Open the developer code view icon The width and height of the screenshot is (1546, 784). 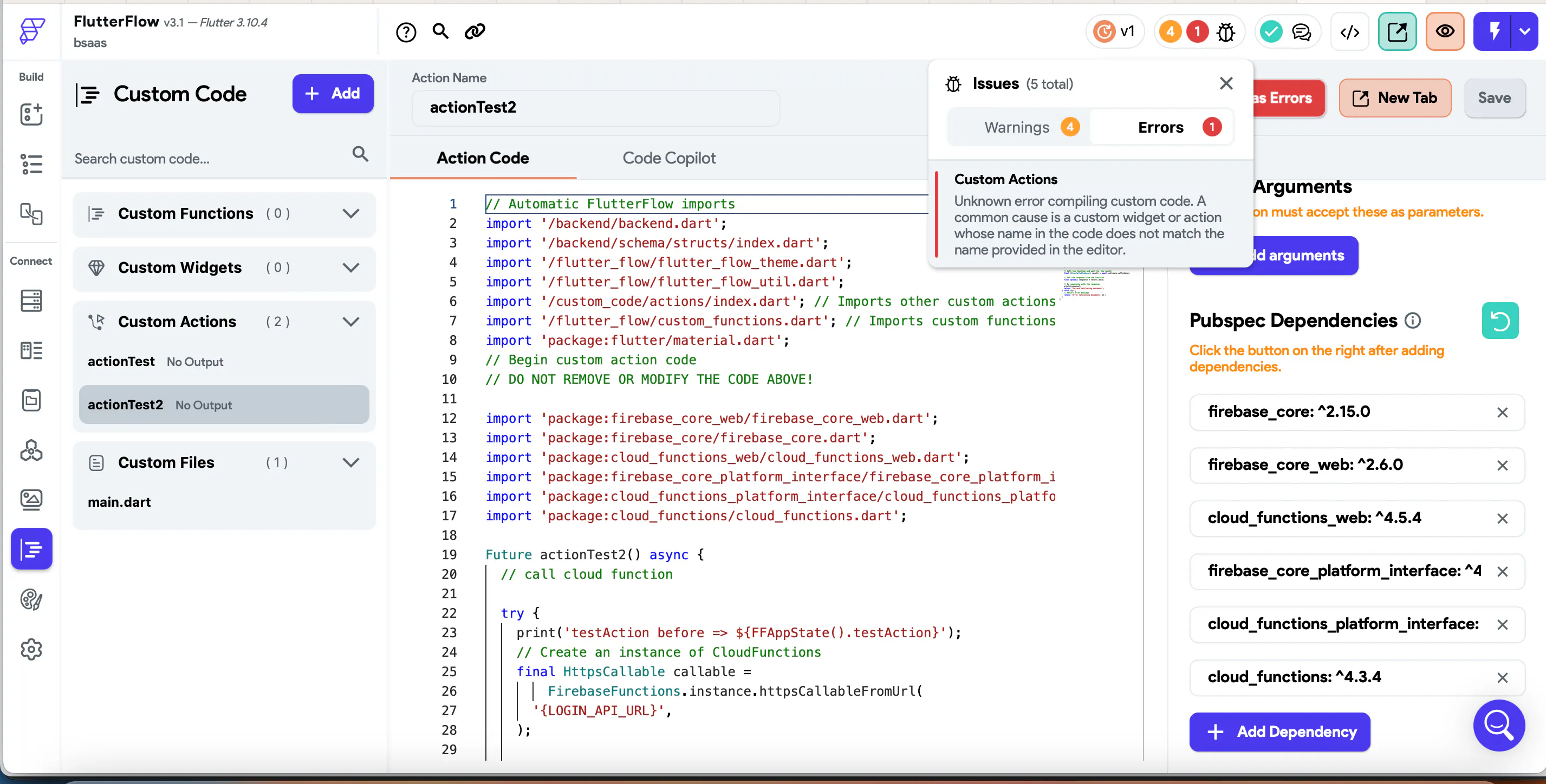click(1350, 32)
